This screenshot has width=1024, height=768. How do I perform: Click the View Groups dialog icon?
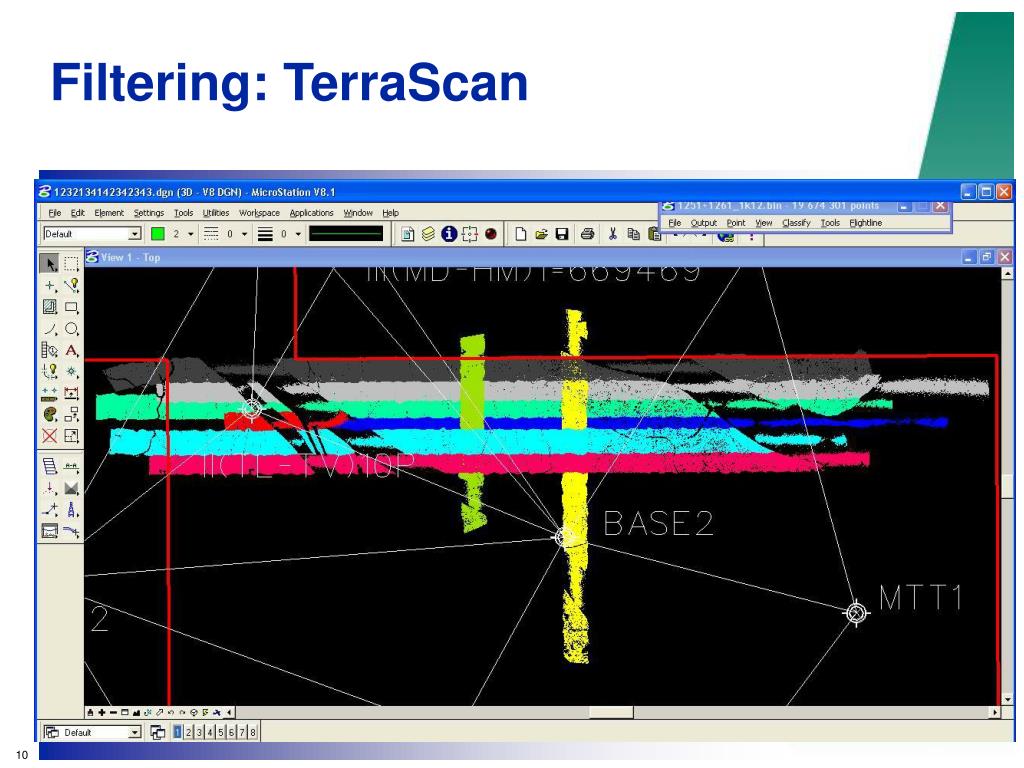click(157, 733)
